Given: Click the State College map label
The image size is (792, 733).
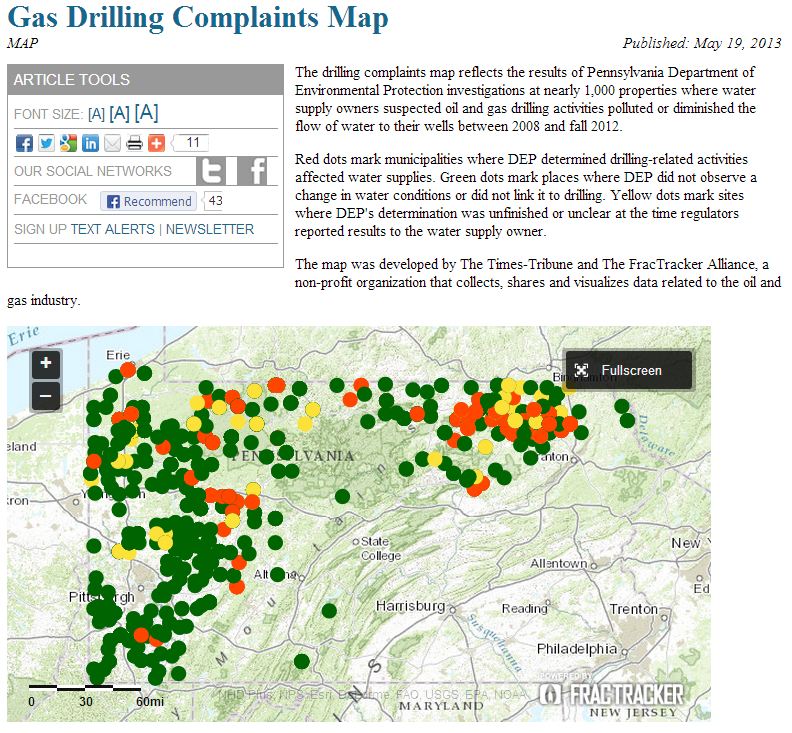Looking at the screenshot, I should click(381, 549).
